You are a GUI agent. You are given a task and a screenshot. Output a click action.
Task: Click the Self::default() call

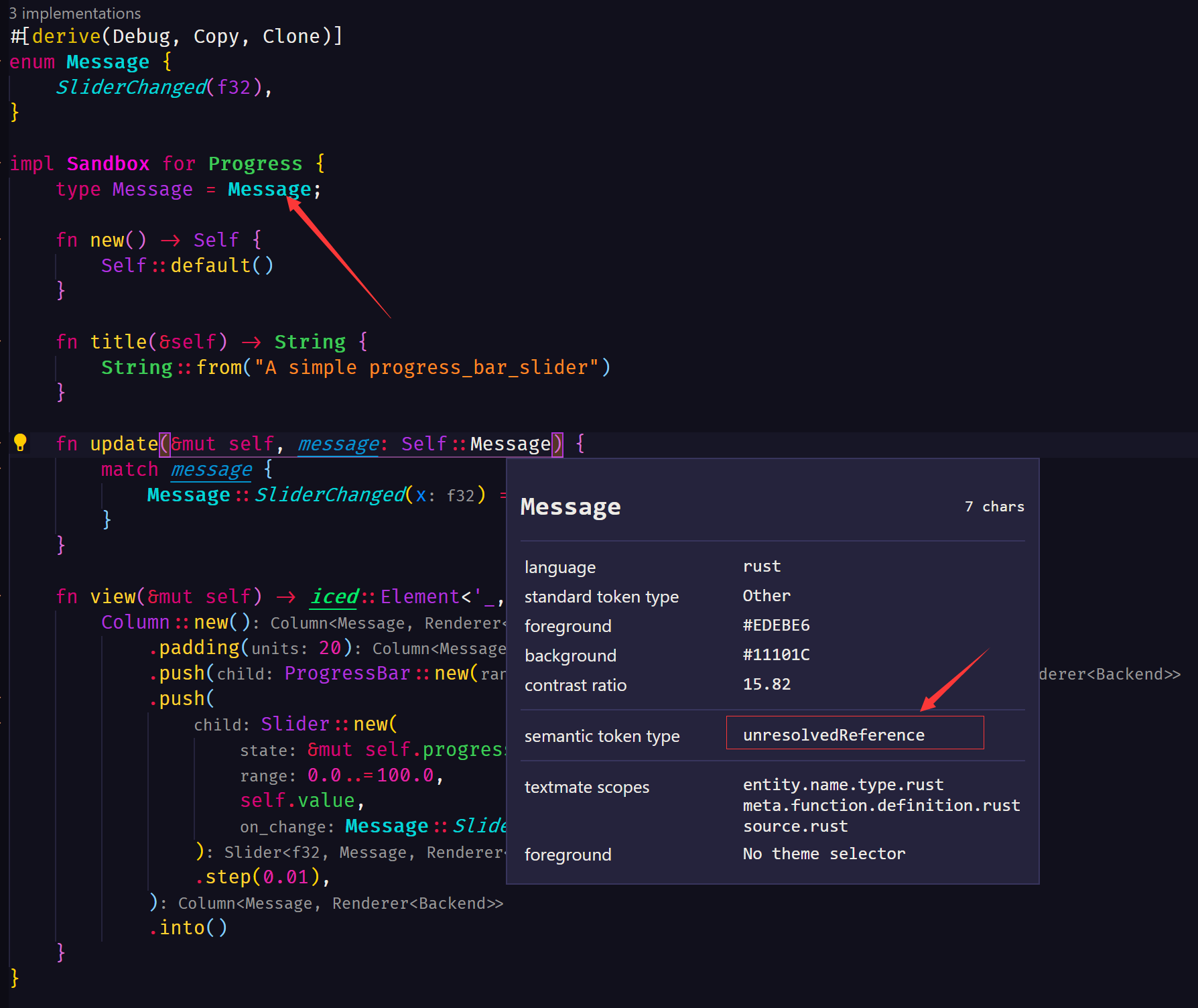point(187,265)
